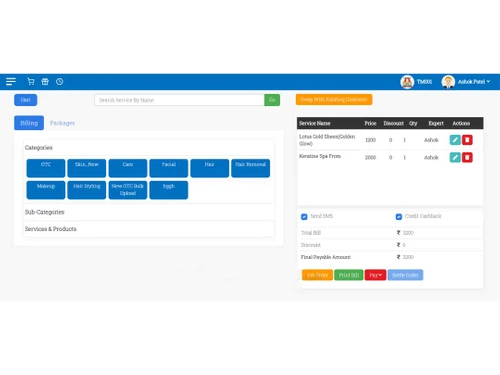Click the 2000 price cell
The image size is (500, 375).
370,157
